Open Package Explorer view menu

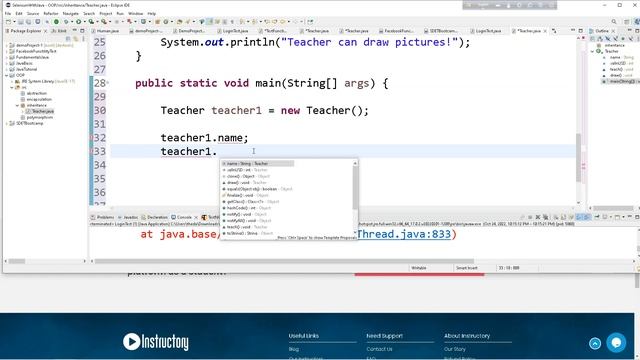(84, 38)
